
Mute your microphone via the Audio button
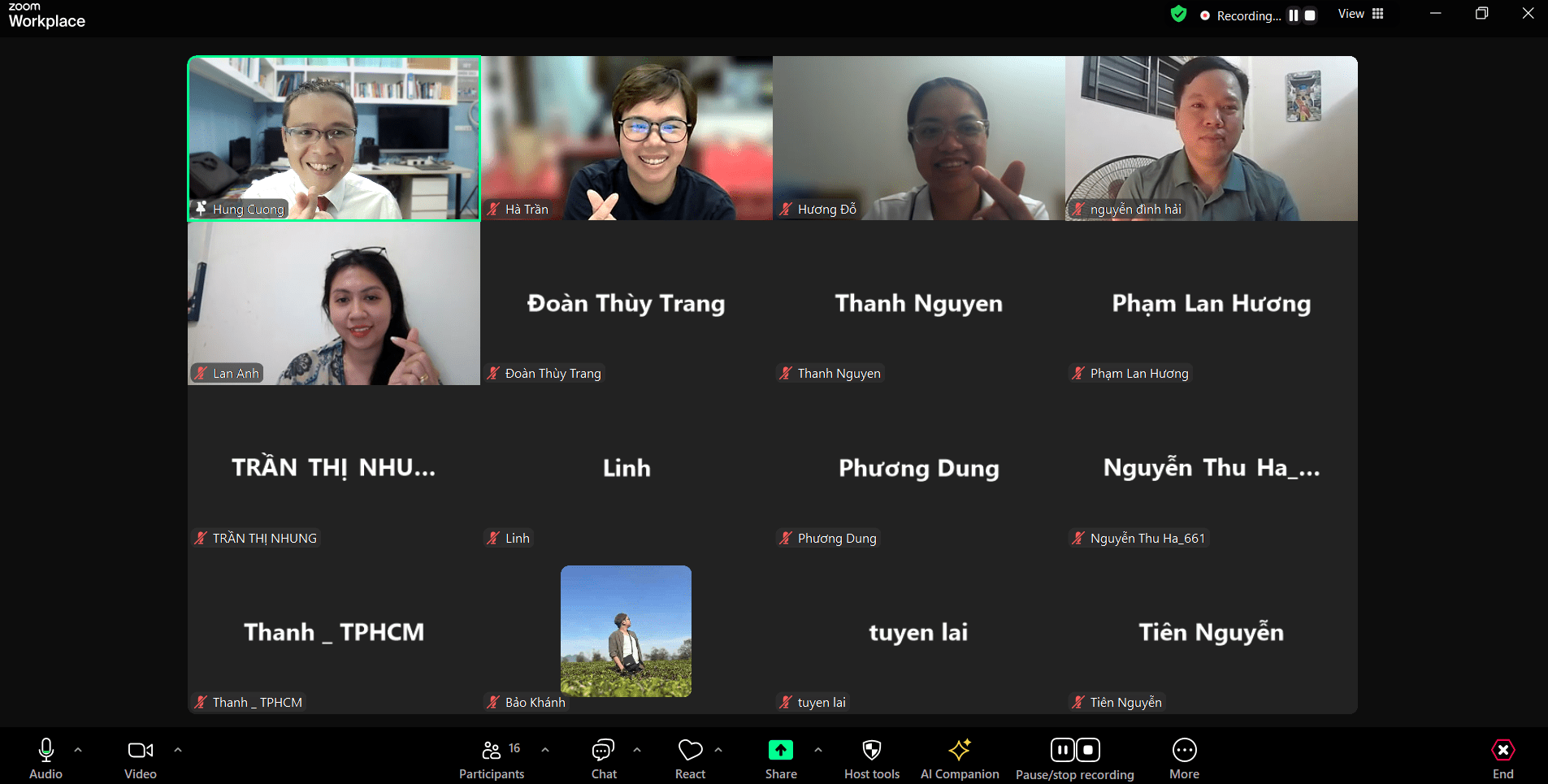46,759
